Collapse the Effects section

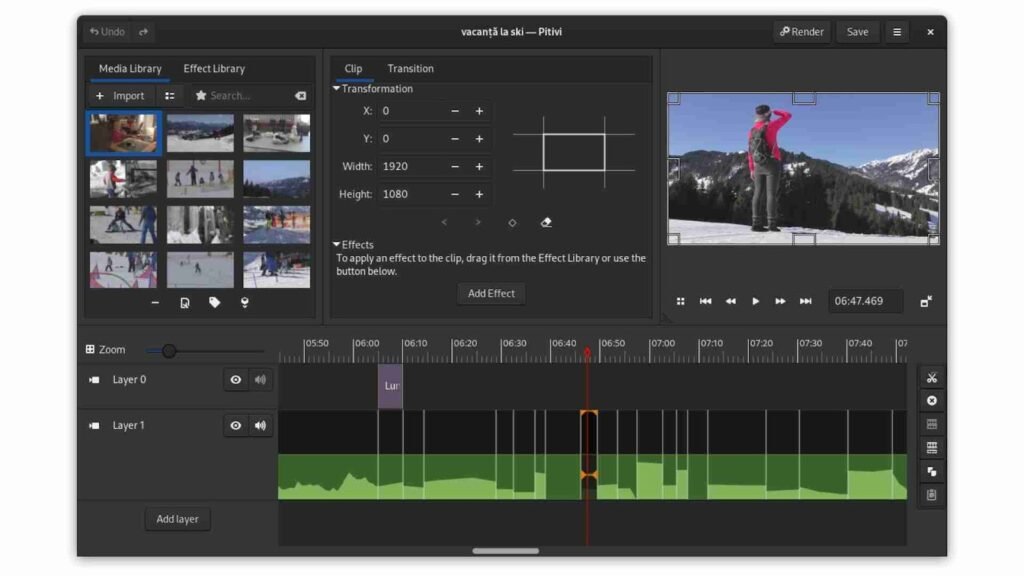point(337,245)
